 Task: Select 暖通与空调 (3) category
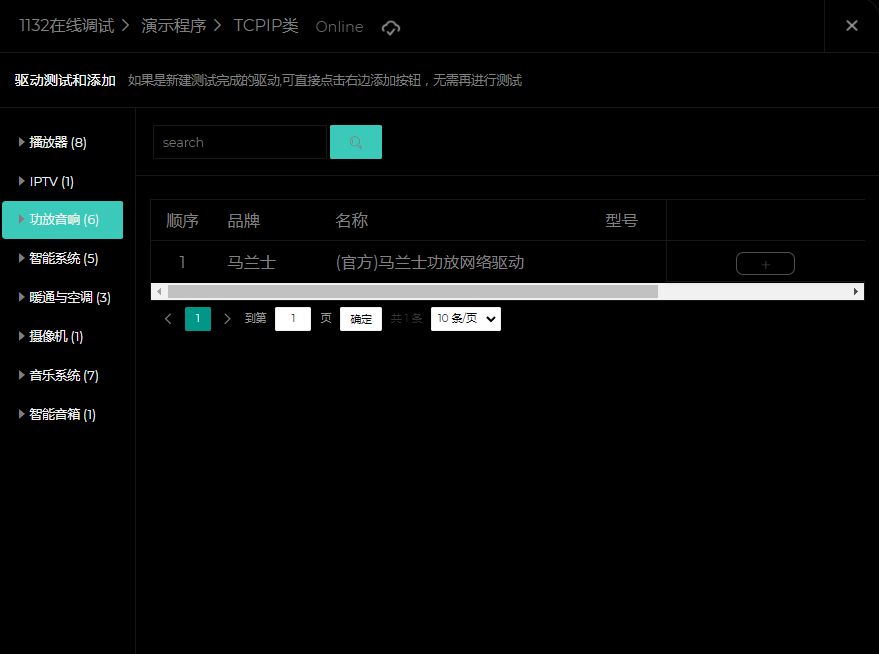point(69,297)
